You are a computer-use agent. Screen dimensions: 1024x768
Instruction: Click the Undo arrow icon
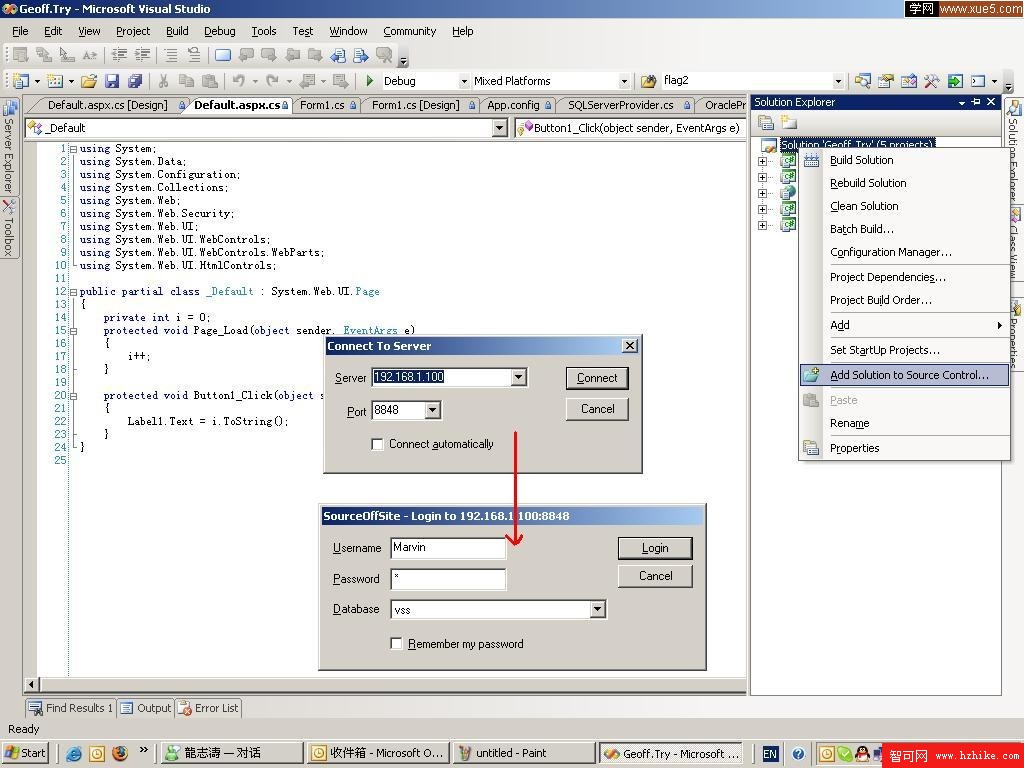pyautogui.click(x=238, y=81)
